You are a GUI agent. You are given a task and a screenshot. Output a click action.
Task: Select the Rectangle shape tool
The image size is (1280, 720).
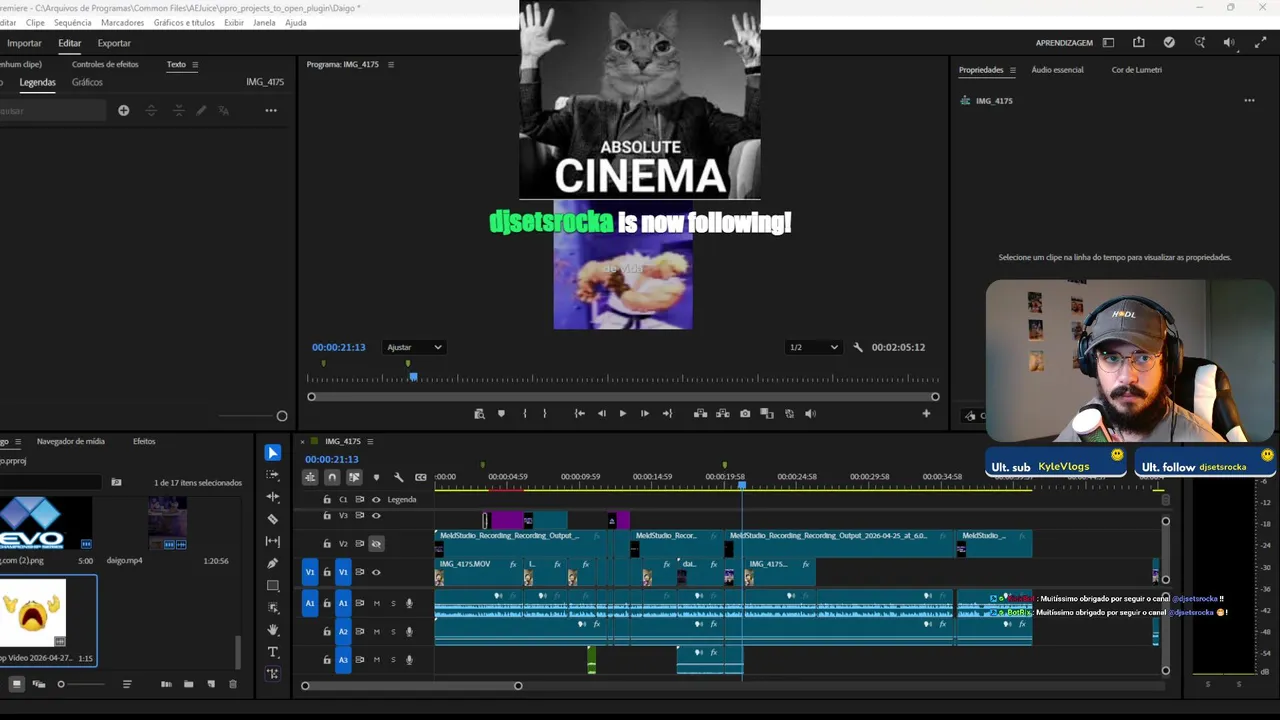click(x=273, y=586)
